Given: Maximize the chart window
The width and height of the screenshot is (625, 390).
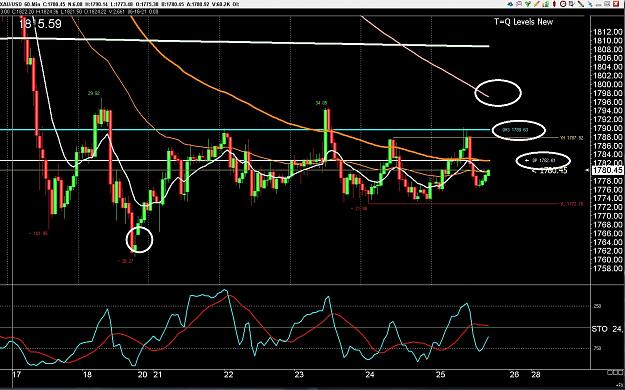Looking at the screenshot, I should point(607,4).
